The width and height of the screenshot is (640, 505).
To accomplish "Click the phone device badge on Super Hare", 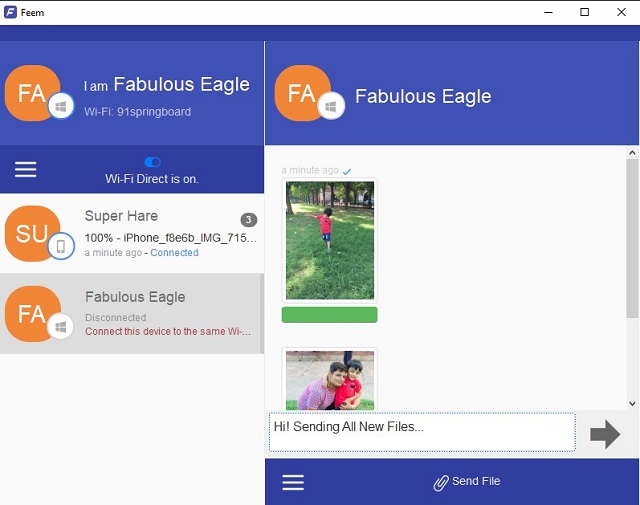I will [x=61, y=246].
